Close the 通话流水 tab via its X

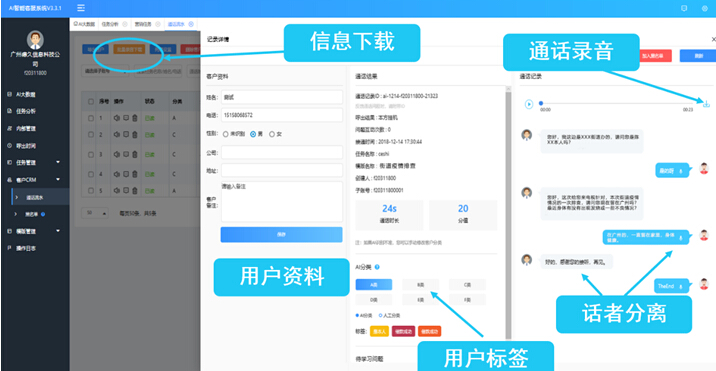pos(191,24)
